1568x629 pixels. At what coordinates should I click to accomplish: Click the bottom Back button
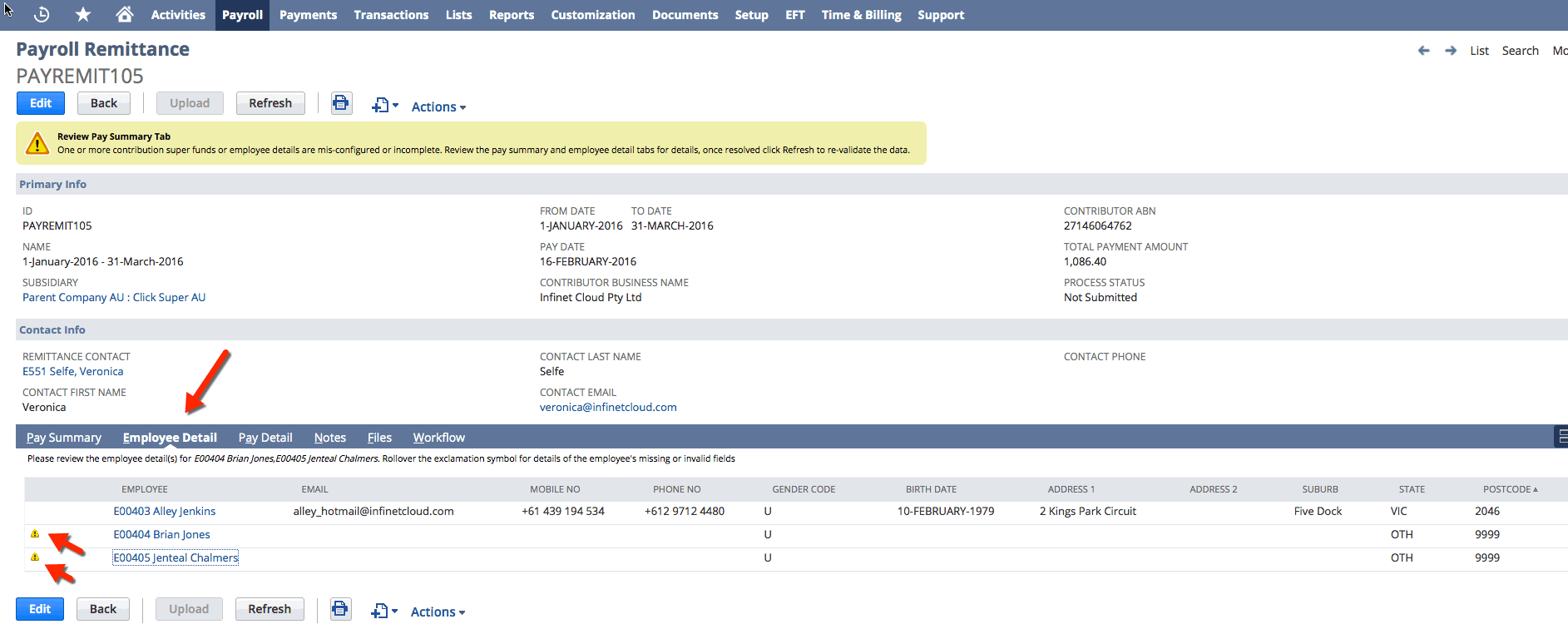[103, 609]
